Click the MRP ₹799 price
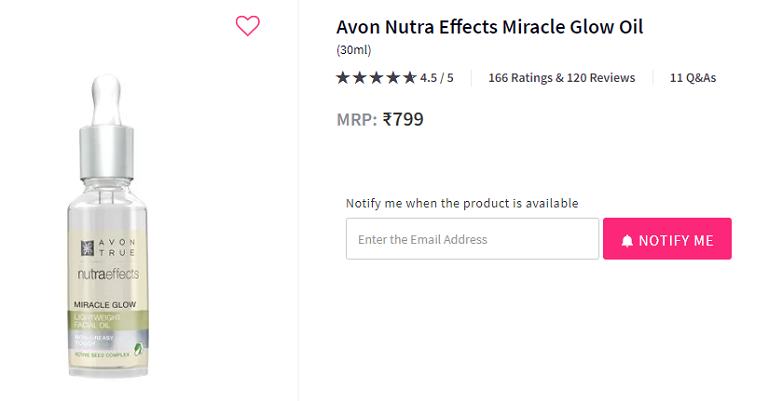The image size is (769, 401). click(380, 120)
